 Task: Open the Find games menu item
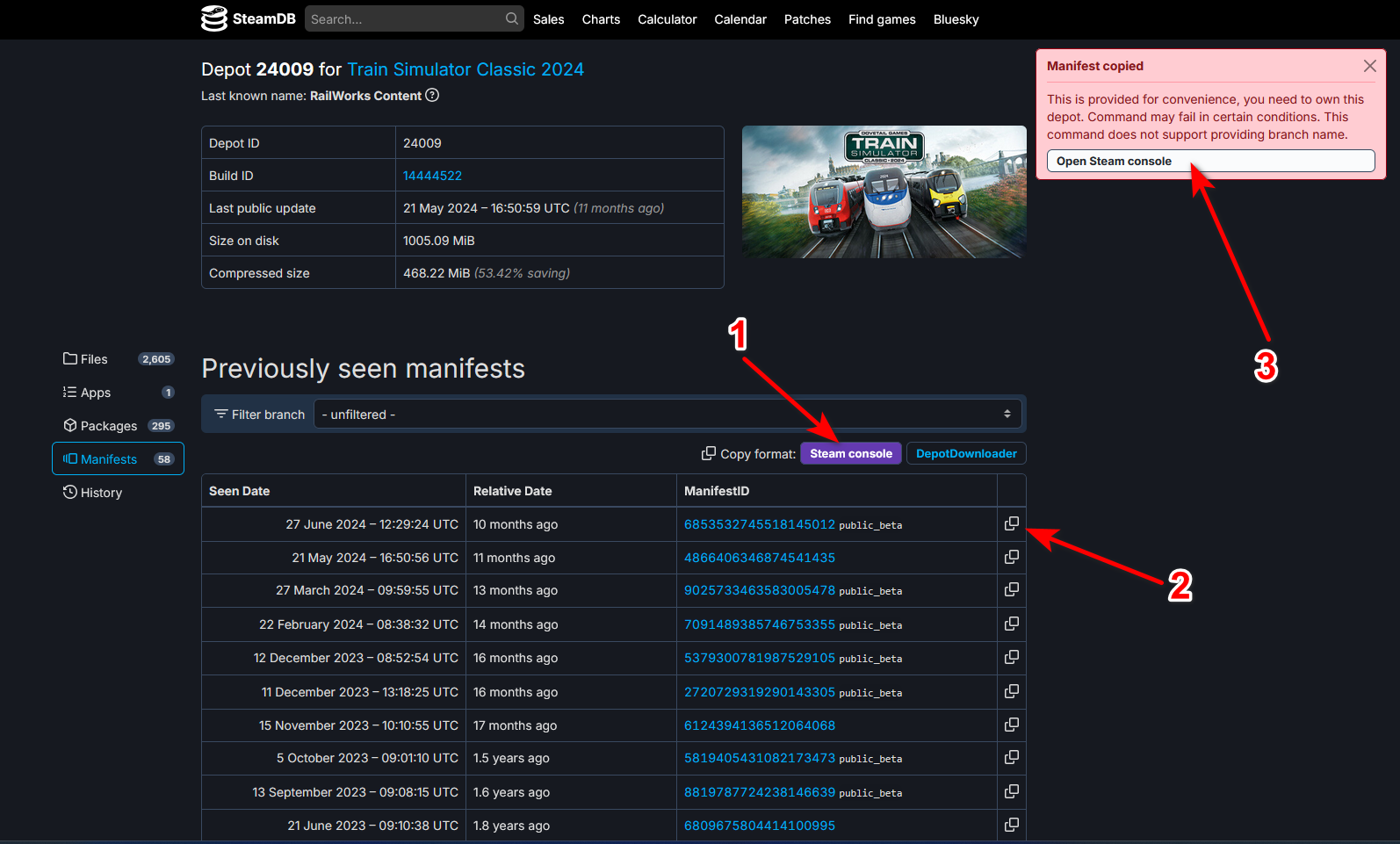coord(882,19)
